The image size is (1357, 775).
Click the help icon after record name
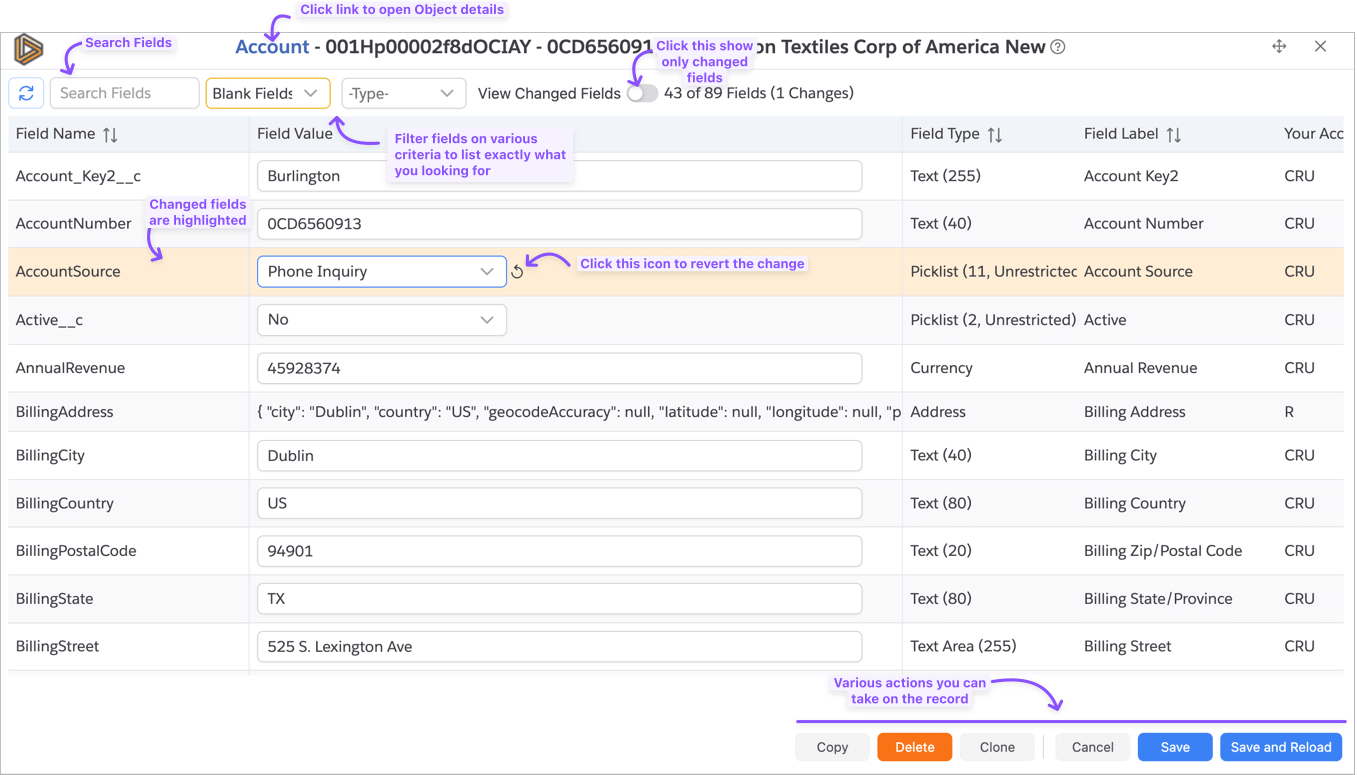[1058, 47]
